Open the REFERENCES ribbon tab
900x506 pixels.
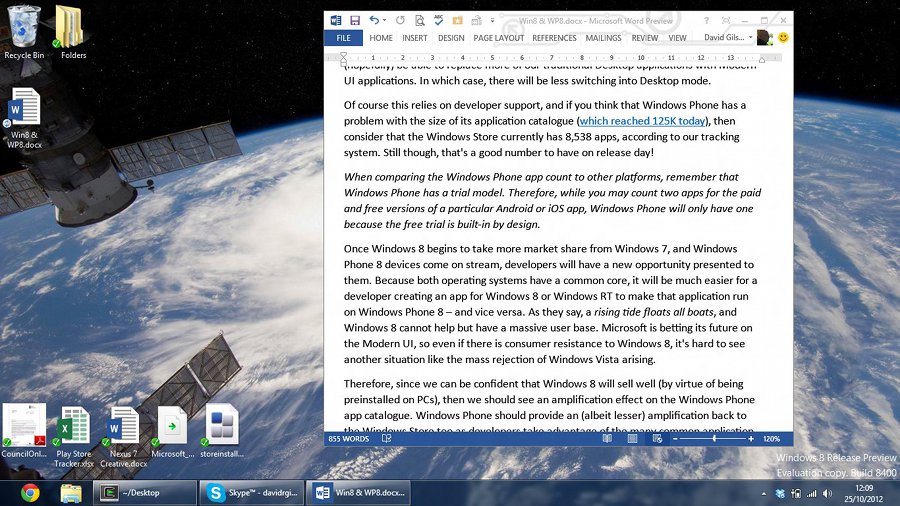click(x=554, y=38)
